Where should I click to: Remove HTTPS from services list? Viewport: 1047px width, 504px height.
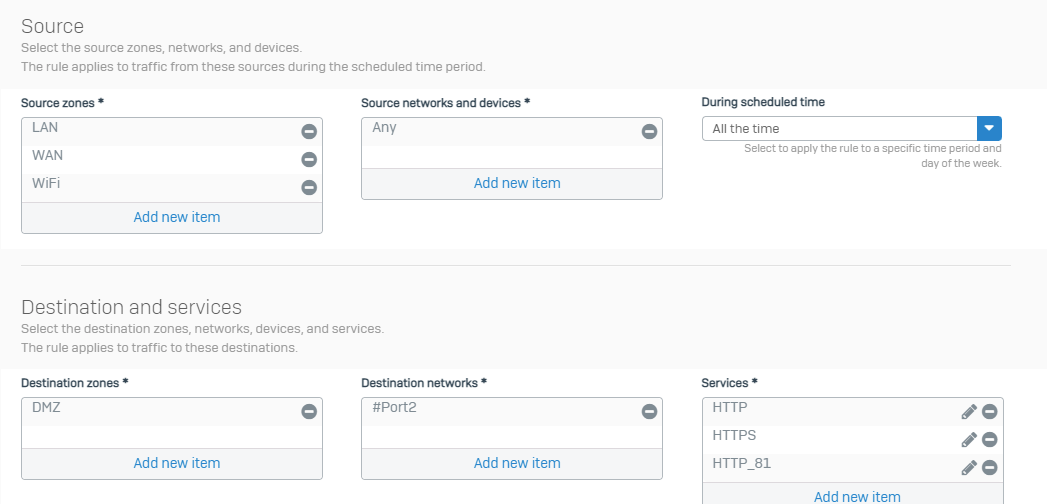point(990,440)
